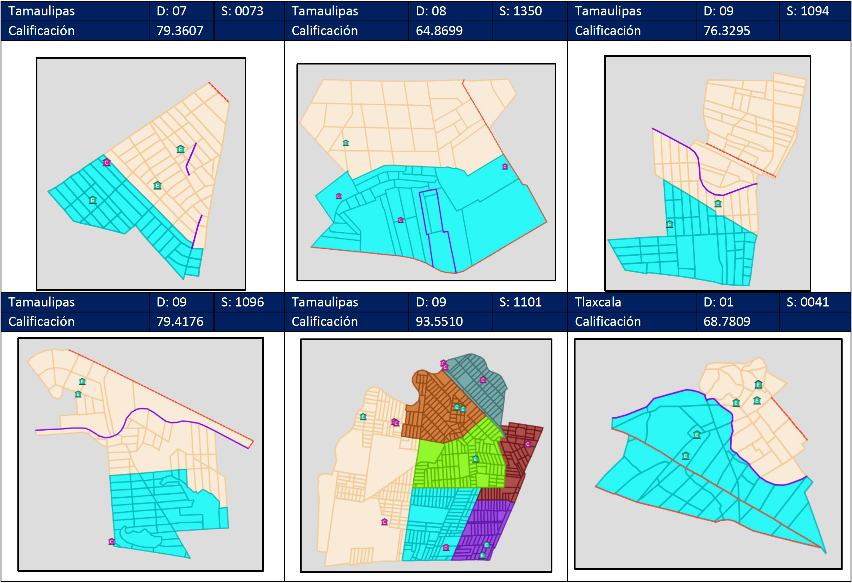Screen dimensions: 852x583
Task: Open the Tamaulipas S: 1094 map thumbnail
Action: 708,172
